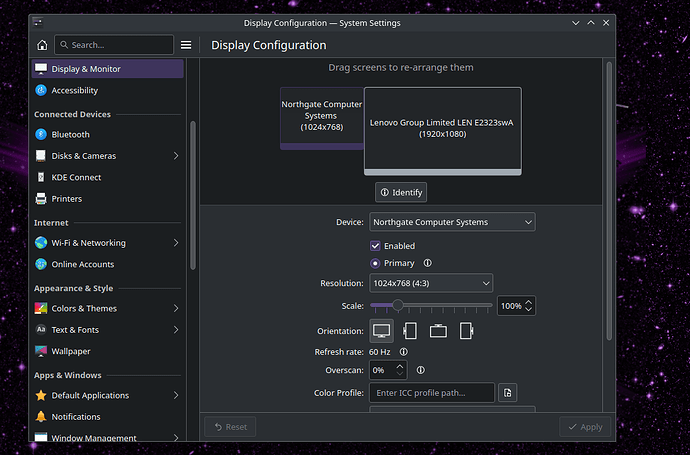
Task: Click the ICC profile file browse icon
Action: click(x=508, y=393)
